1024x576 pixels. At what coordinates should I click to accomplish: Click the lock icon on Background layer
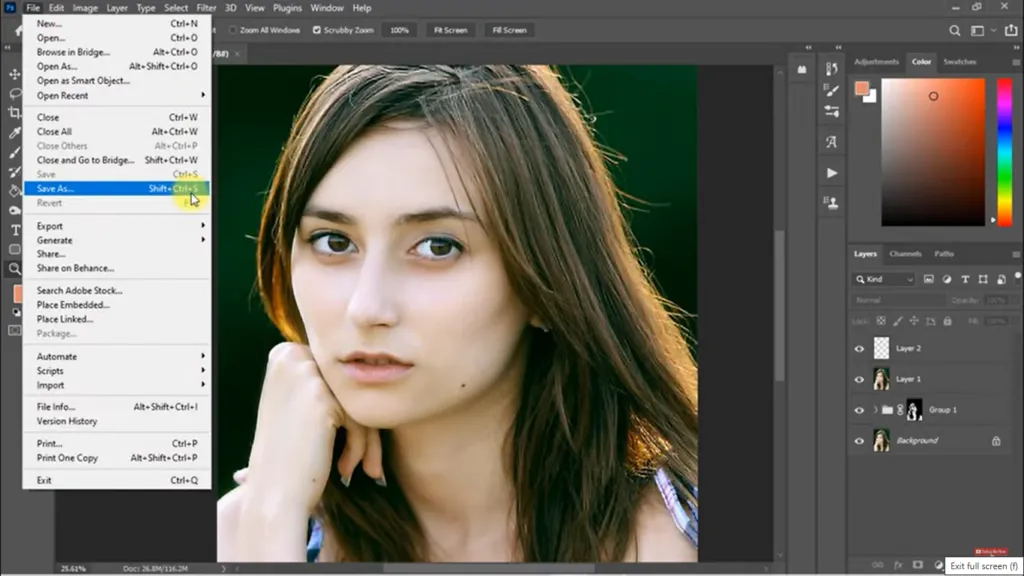tap(995, 440)
